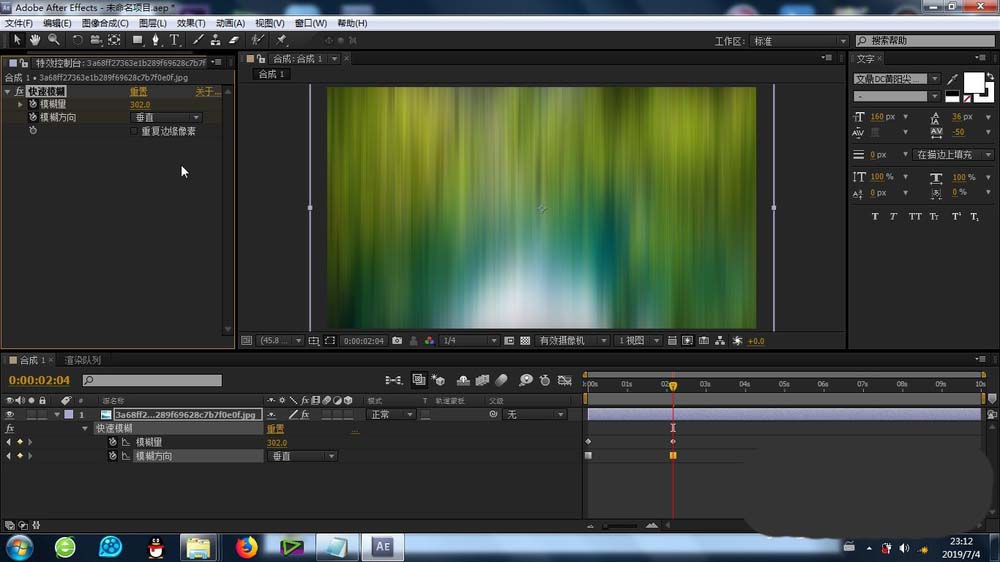Select the Zoom magnifier tool
1000x562 pixels.
coord(54,40)
